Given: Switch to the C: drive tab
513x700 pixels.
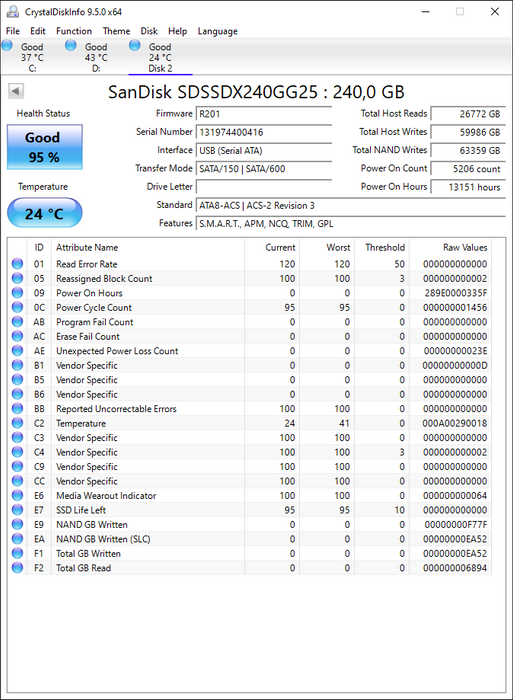Looking at the screenshot, I should [32, 57].
